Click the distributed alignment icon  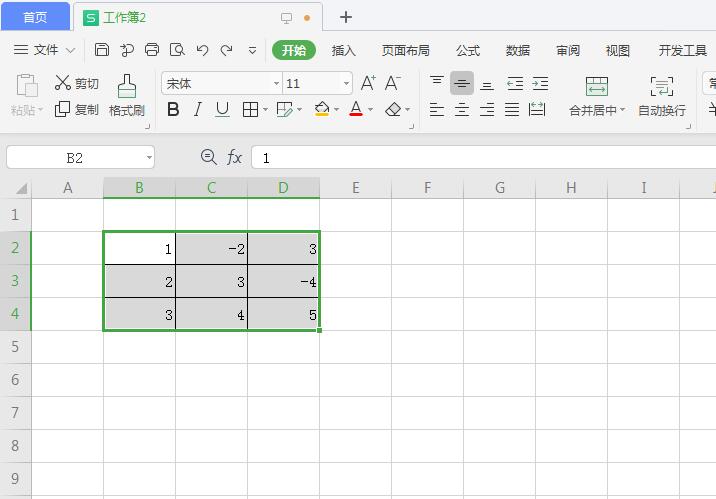coord(537,110)
